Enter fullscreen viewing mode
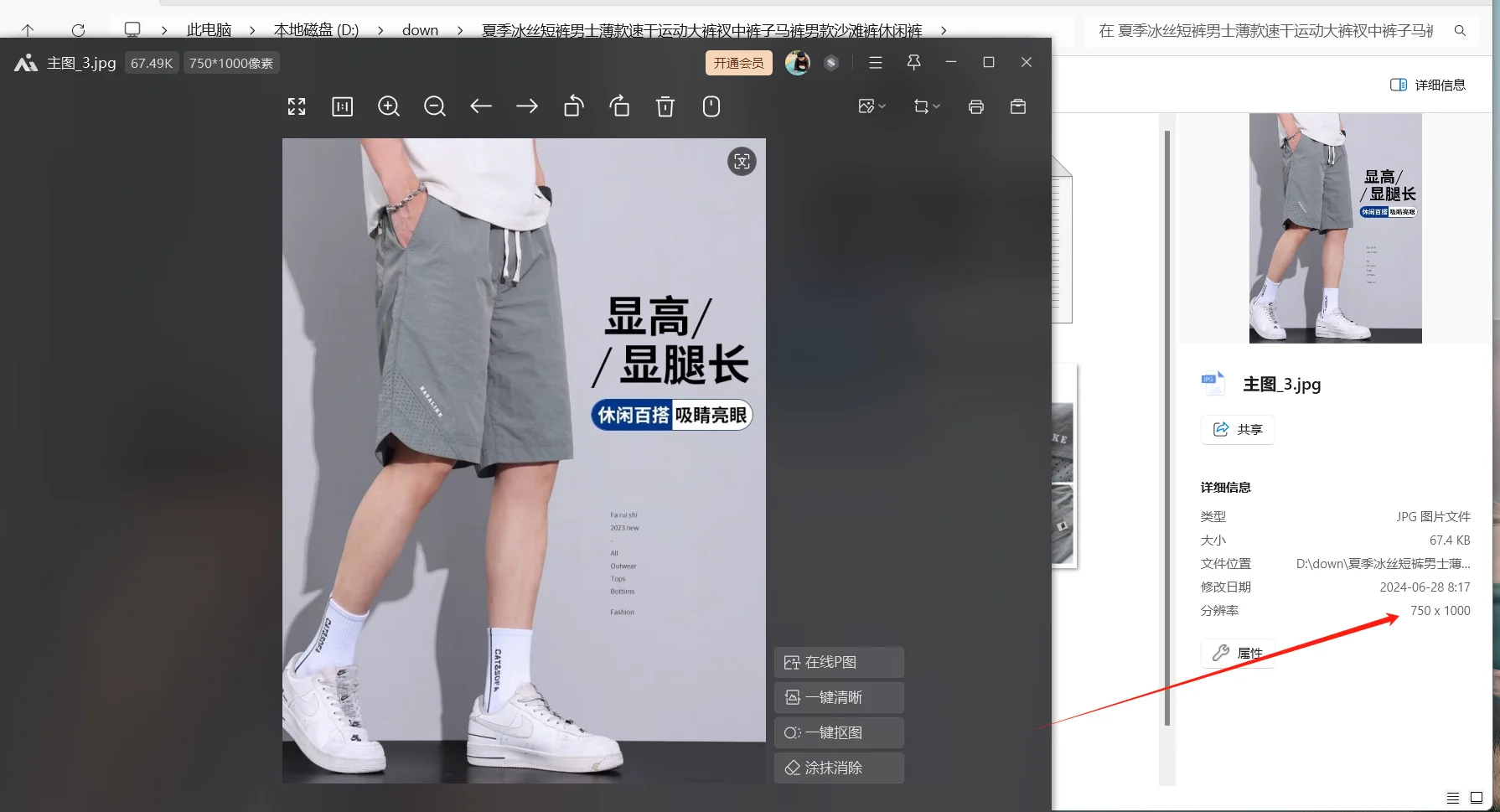This screenshot has width=1500, height=812. (x=296, y=106)
